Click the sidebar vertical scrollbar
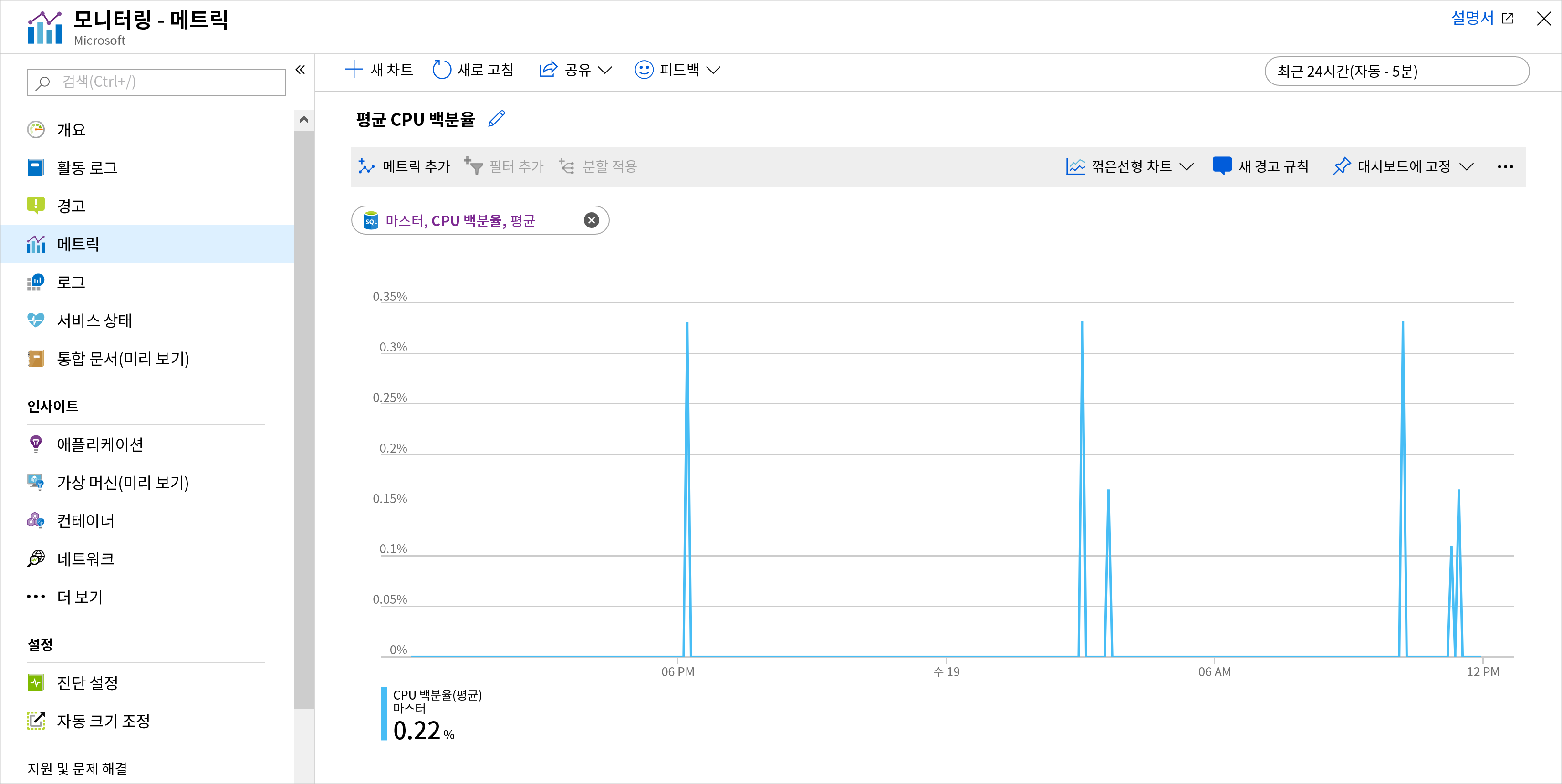The width and height of the screenshot is (1562, 784). 304,419
